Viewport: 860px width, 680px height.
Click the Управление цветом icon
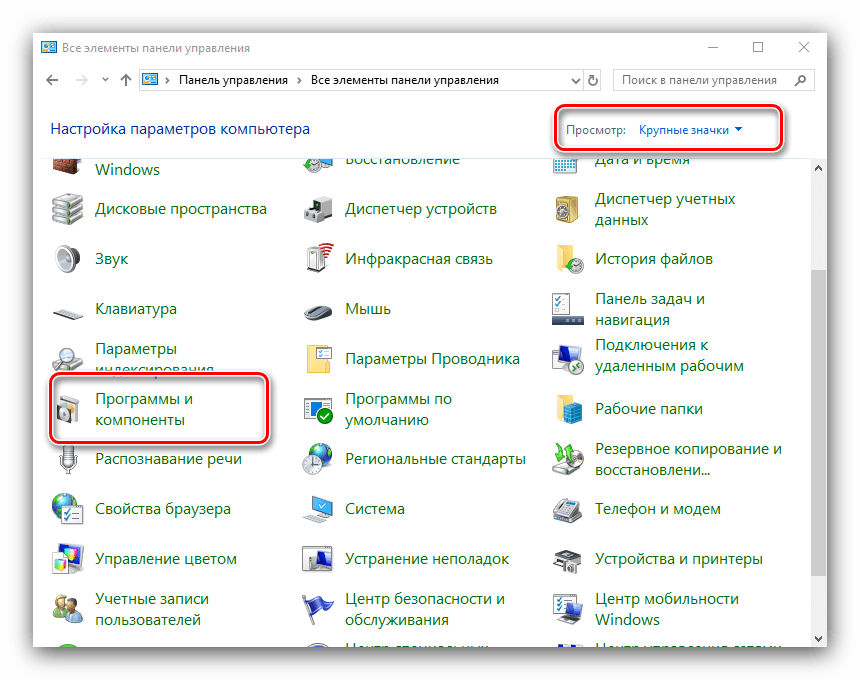[68, 559]
